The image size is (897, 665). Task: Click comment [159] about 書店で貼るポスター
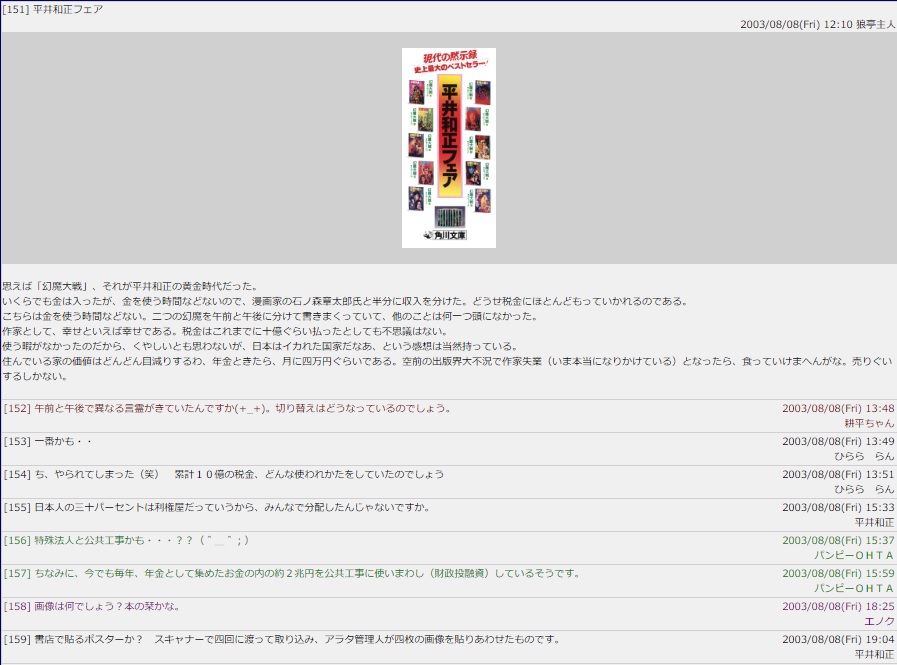[283, 639]
